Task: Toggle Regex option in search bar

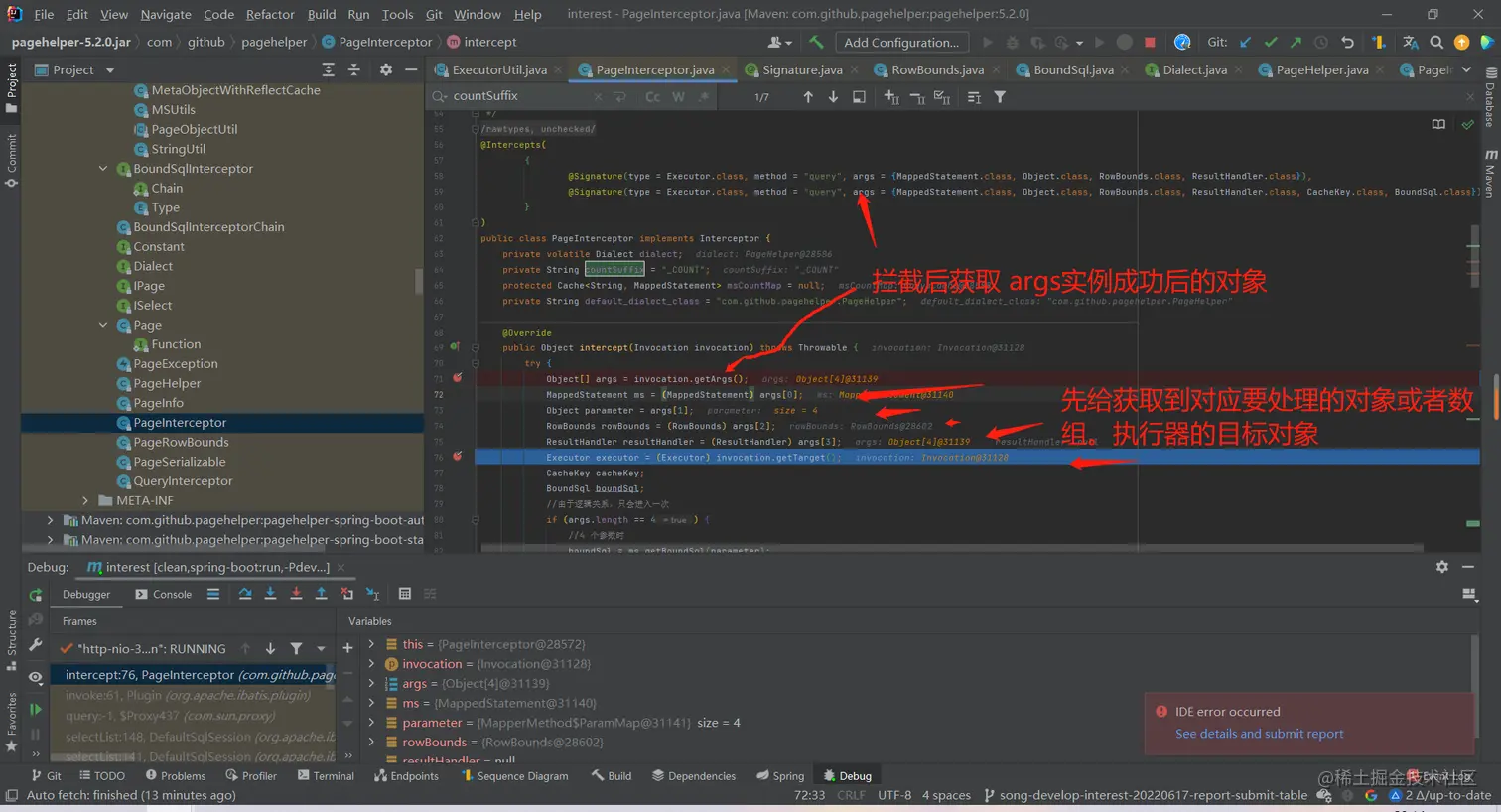Action: 704,97
